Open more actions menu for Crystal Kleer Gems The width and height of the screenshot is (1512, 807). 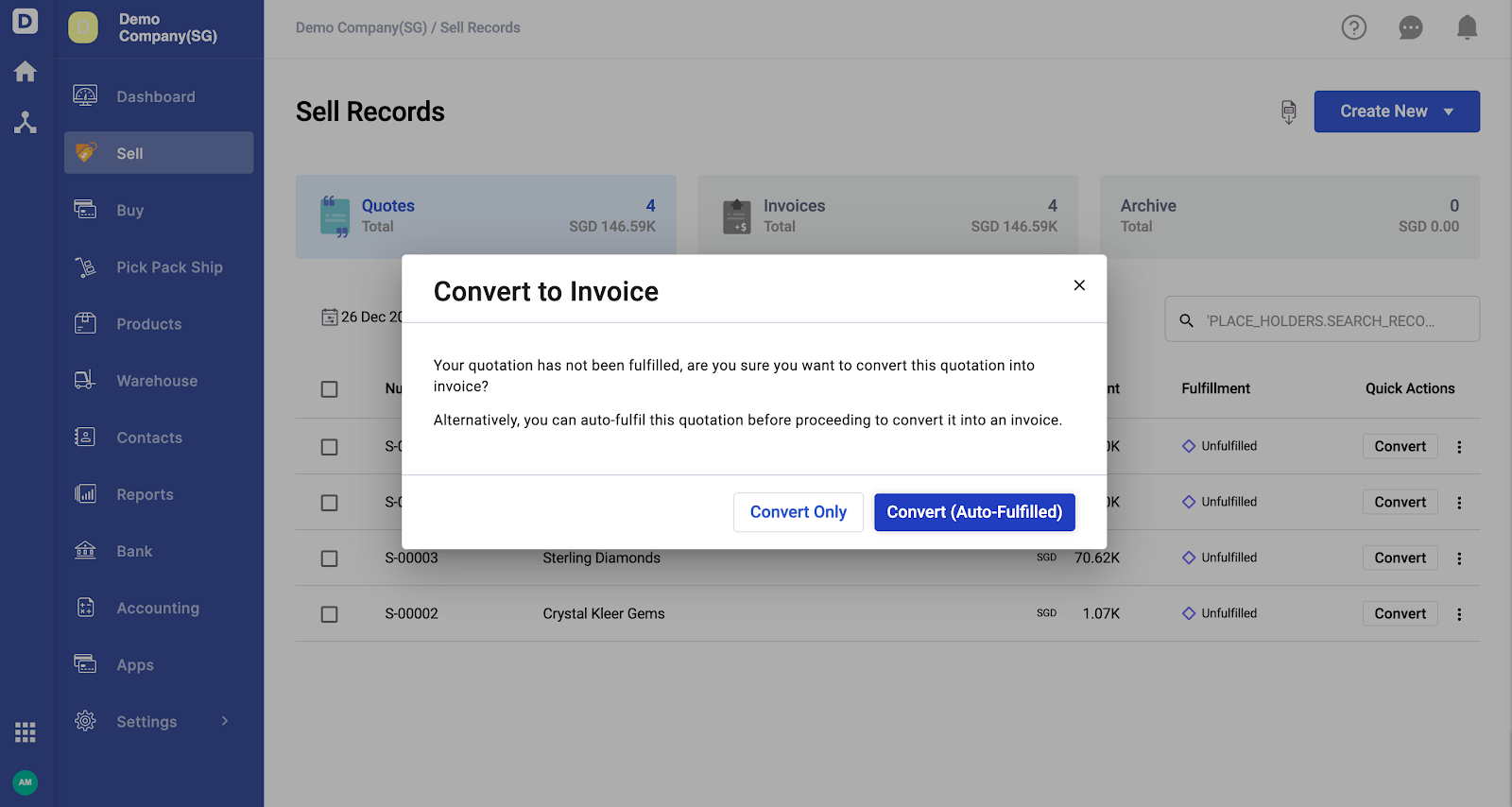coord(1459,614)
